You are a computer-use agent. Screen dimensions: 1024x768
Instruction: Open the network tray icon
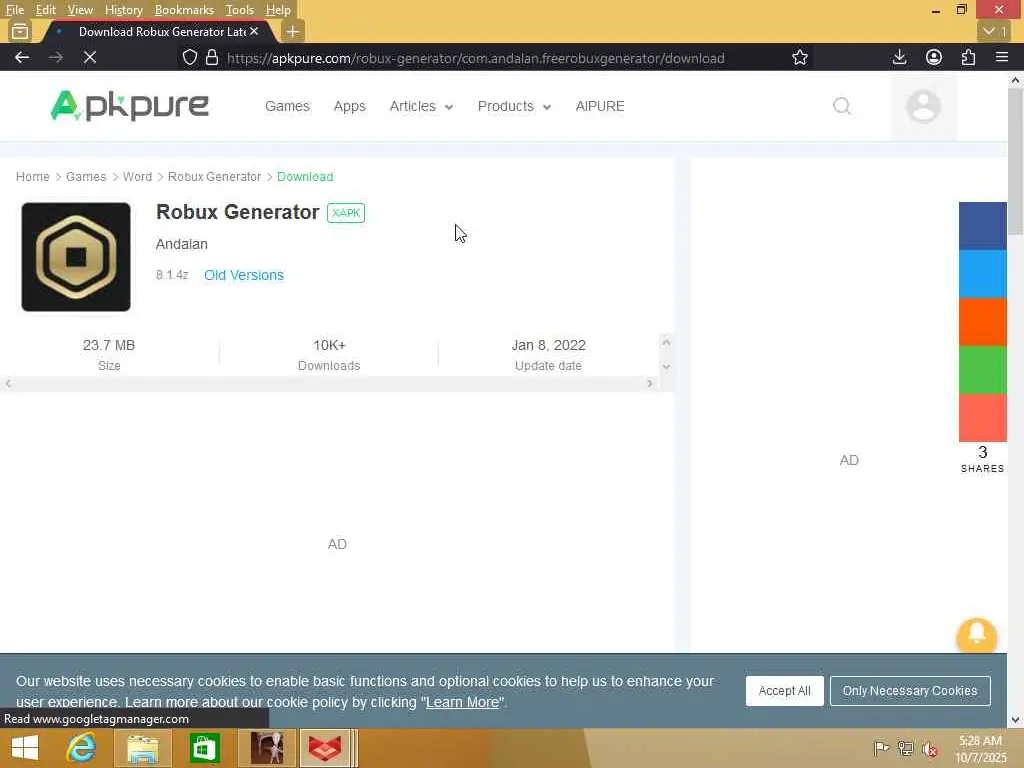pyautogui.click(x=906, y=748)
